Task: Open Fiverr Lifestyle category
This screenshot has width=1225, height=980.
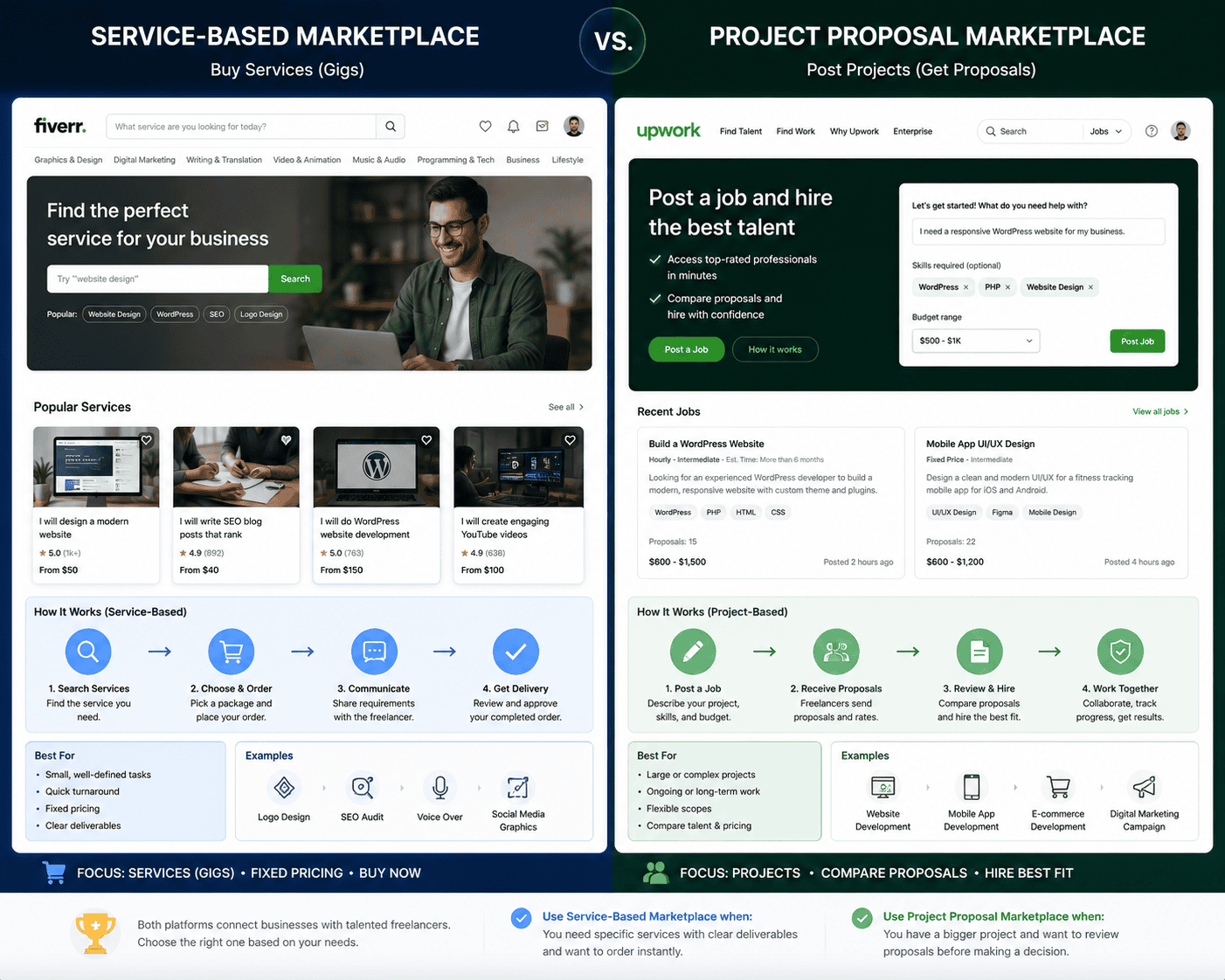Action: 568,160
